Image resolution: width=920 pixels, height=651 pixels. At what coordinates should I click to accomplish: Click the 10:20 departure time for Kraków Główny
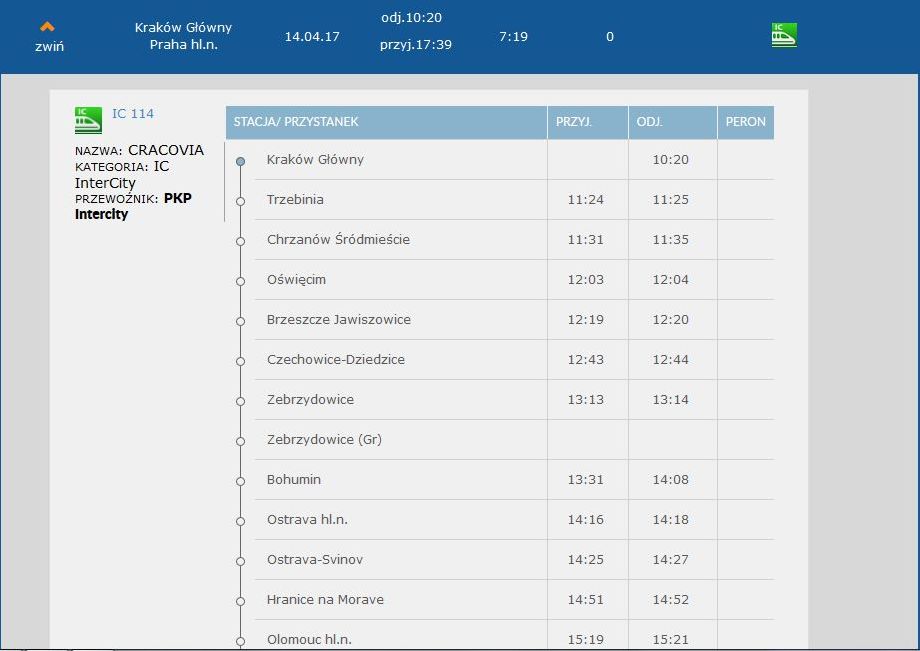pyautogui.click(x=671, y=160)
